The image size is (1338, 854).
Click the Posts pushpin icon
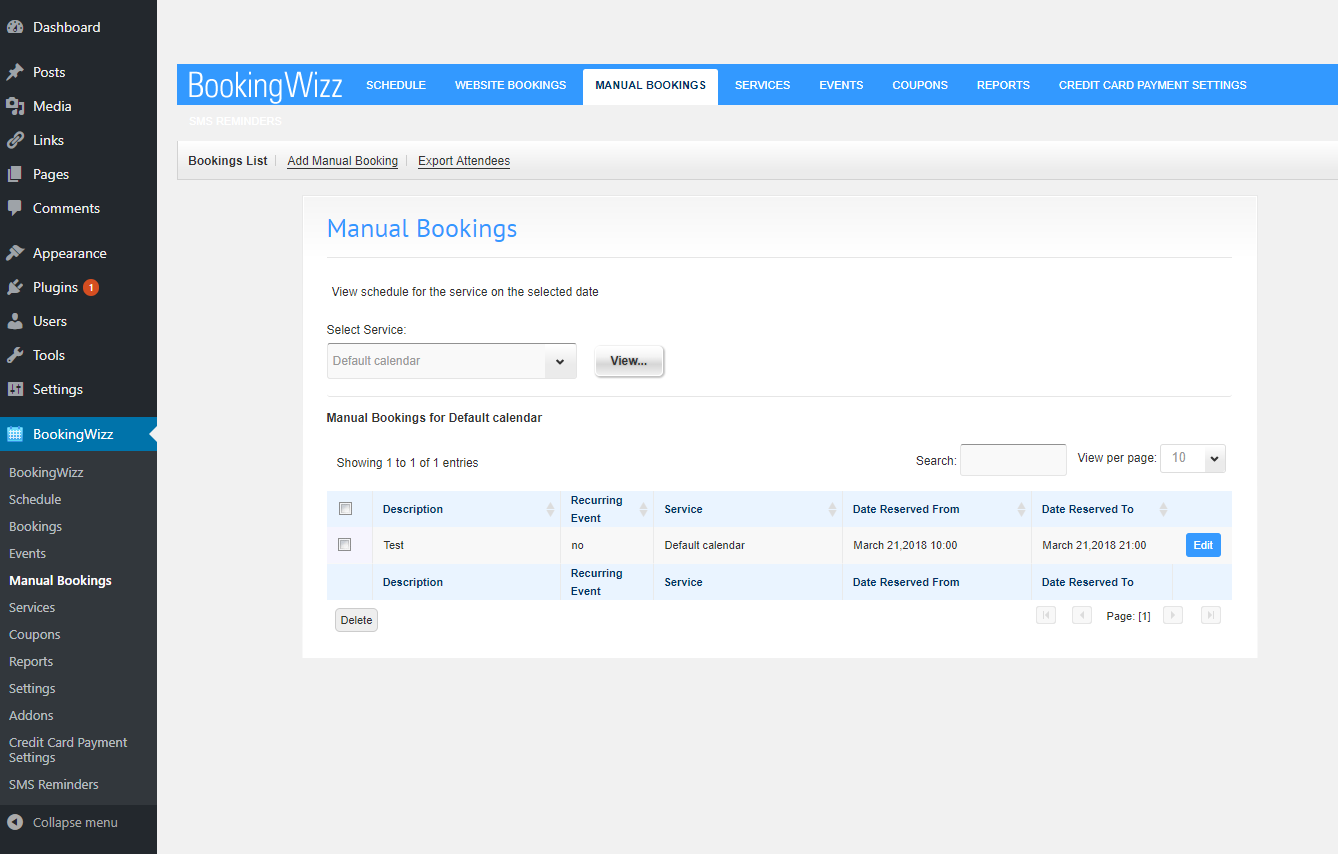15,72
